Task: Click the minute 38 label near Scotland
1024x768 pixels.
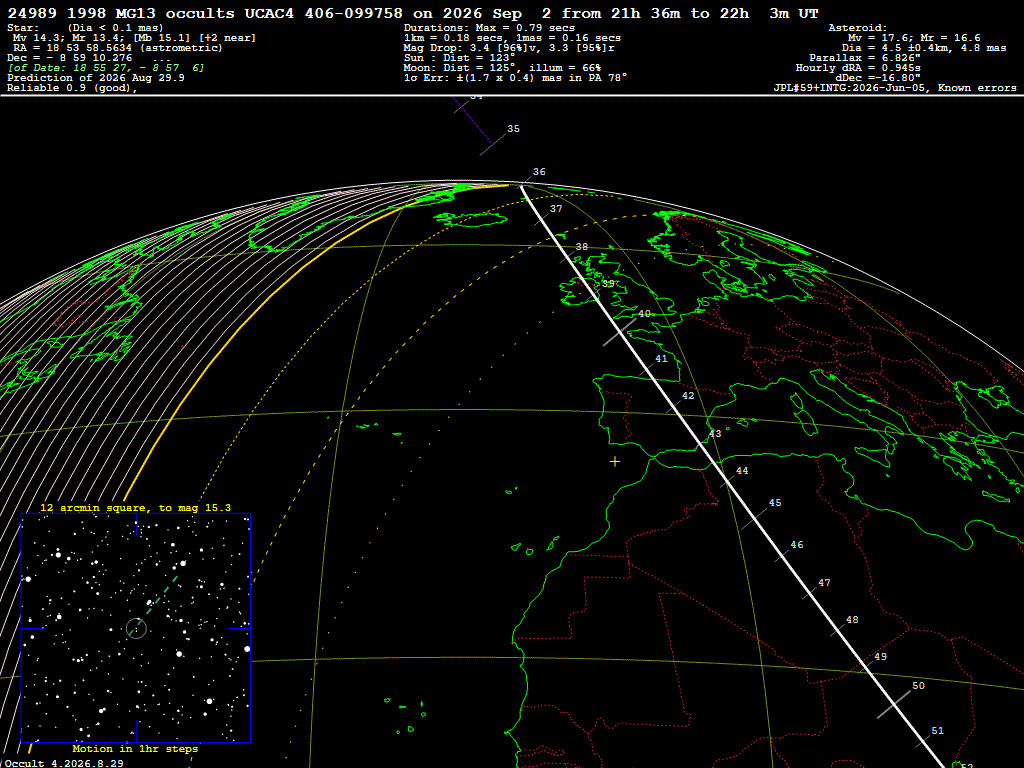Action: (581, 247)
